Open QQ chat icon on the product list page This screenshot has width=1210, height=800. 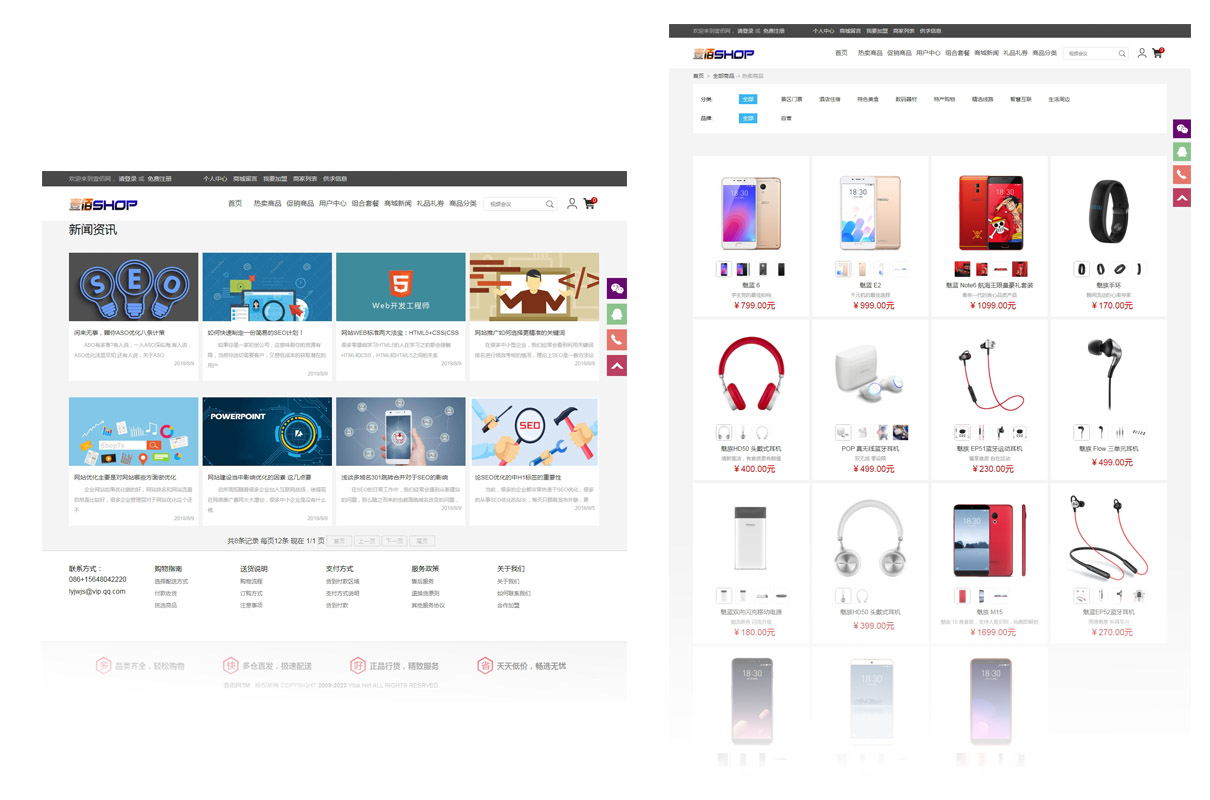1182,152
